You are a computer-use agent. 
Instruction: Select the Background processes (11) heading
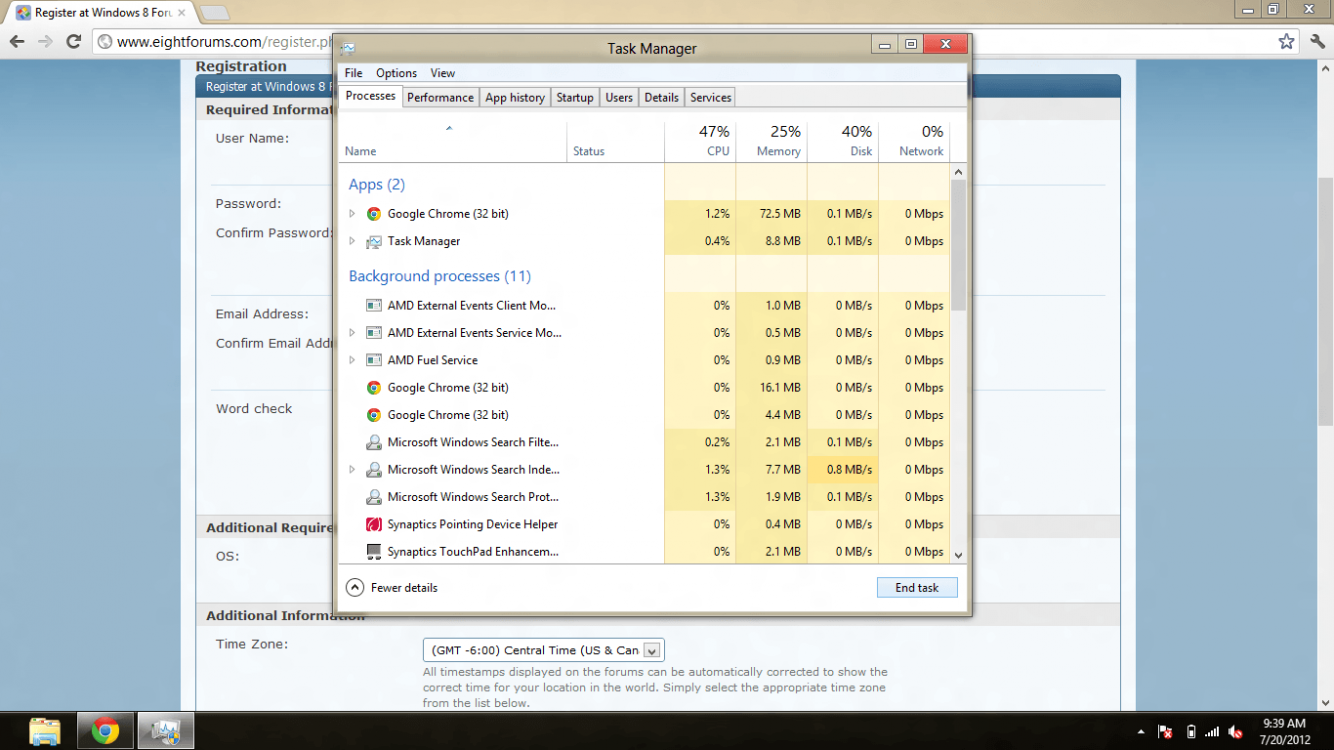[x=440, y=276]
